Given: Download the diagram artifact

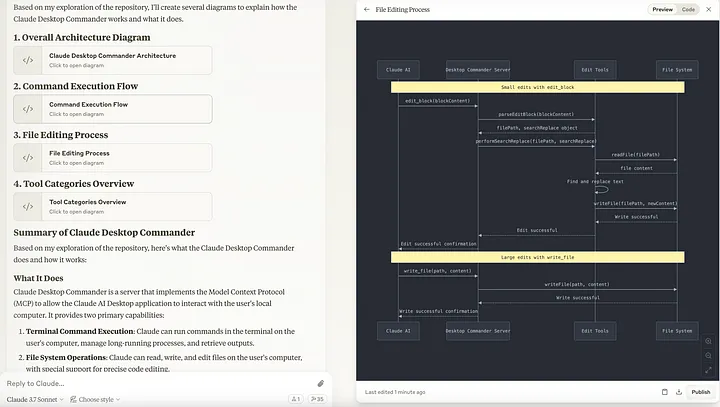Looking at the screenshot, I should coord(679,392).
